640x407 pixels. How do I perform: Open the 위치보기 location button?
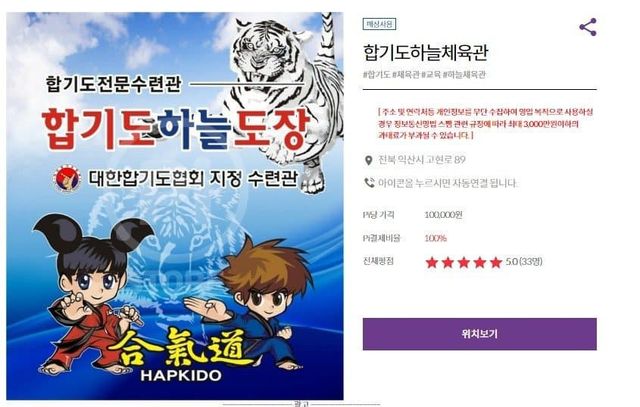[x=480, y=334]
